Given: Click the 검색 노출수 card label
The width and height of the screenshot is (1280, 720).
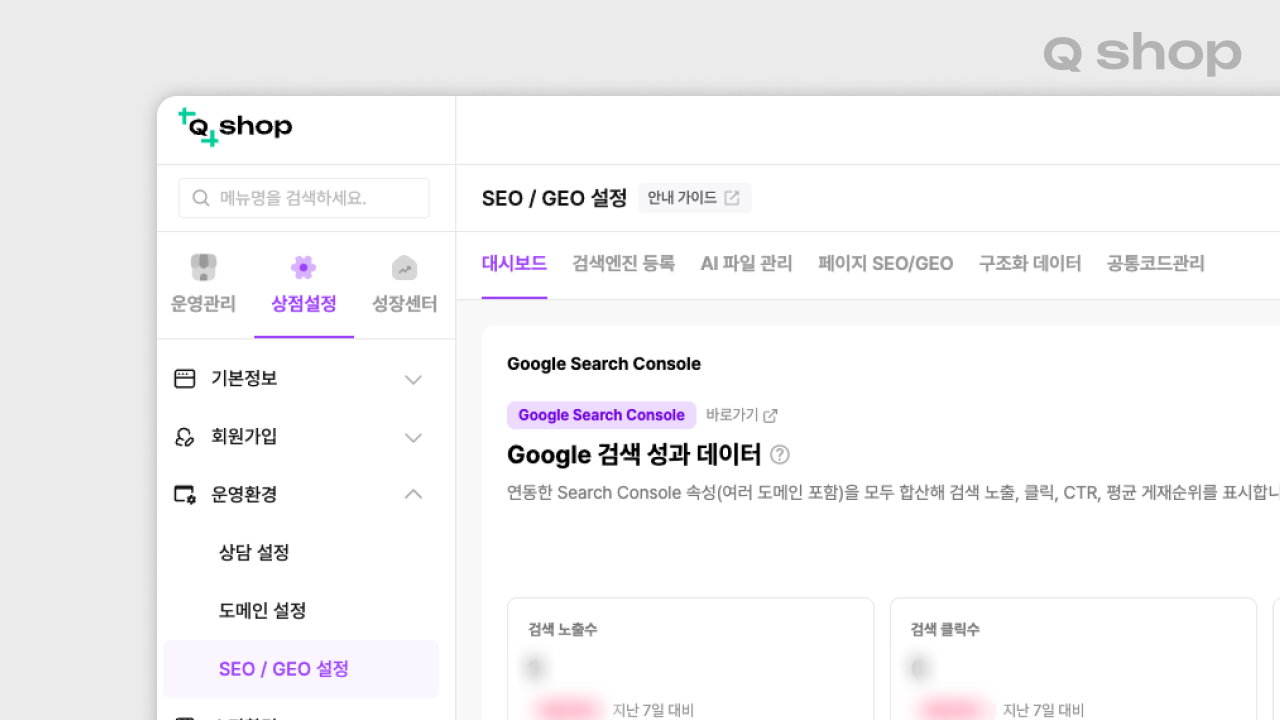Looking at the screenshot, I should (563, 629).
